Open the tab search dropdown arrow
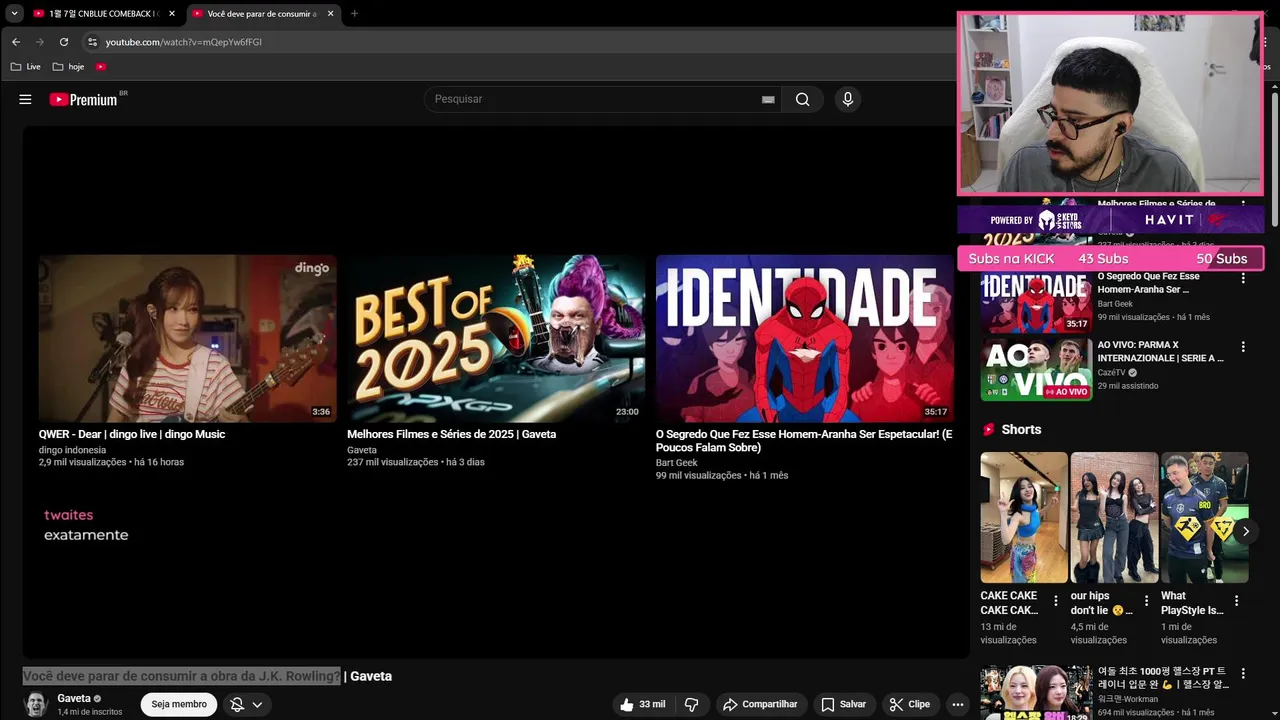The image size is (1280, 720). coord(14,14)
